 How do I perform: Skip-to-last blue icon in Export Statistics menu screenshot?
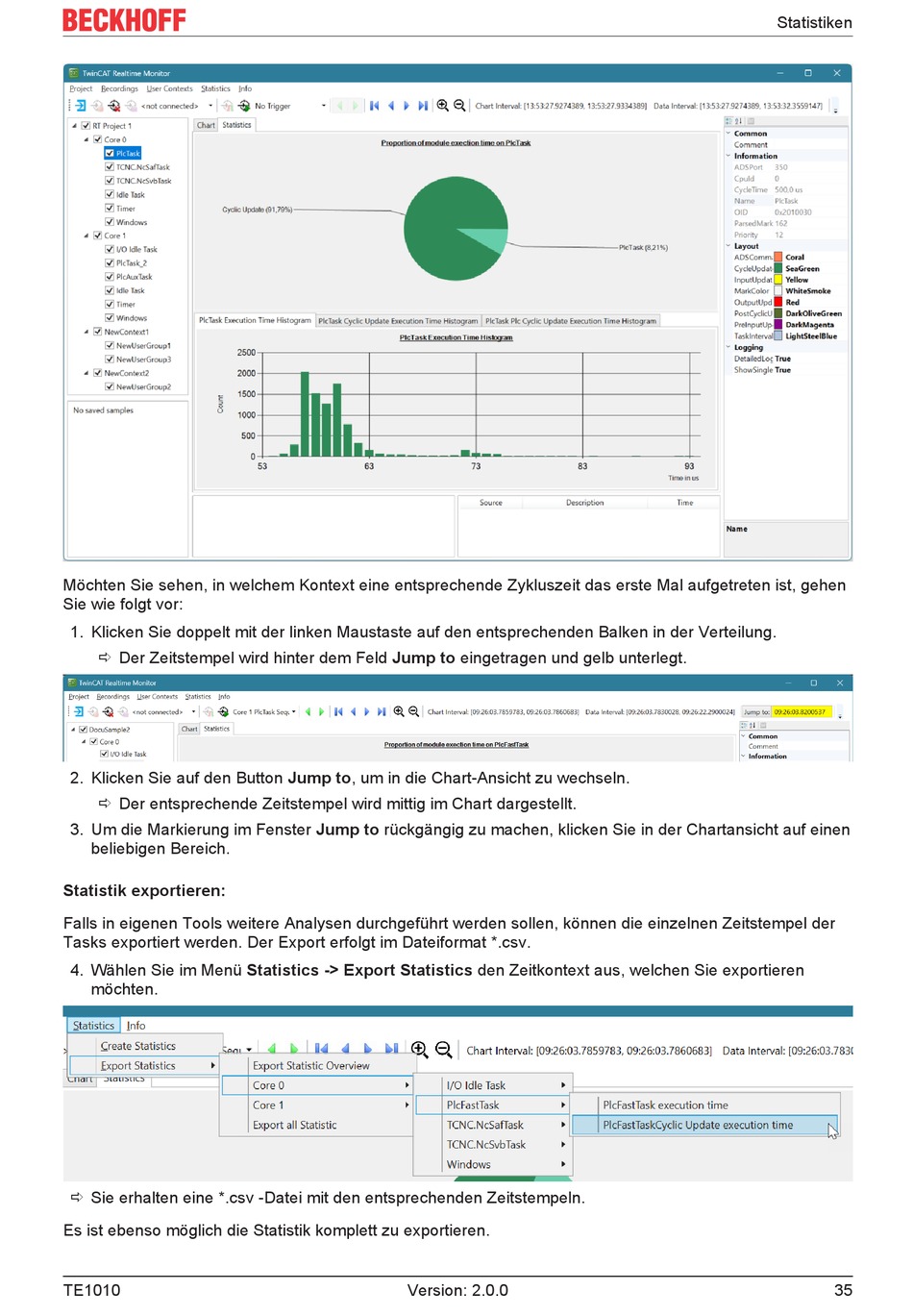tap(391, 1049)
